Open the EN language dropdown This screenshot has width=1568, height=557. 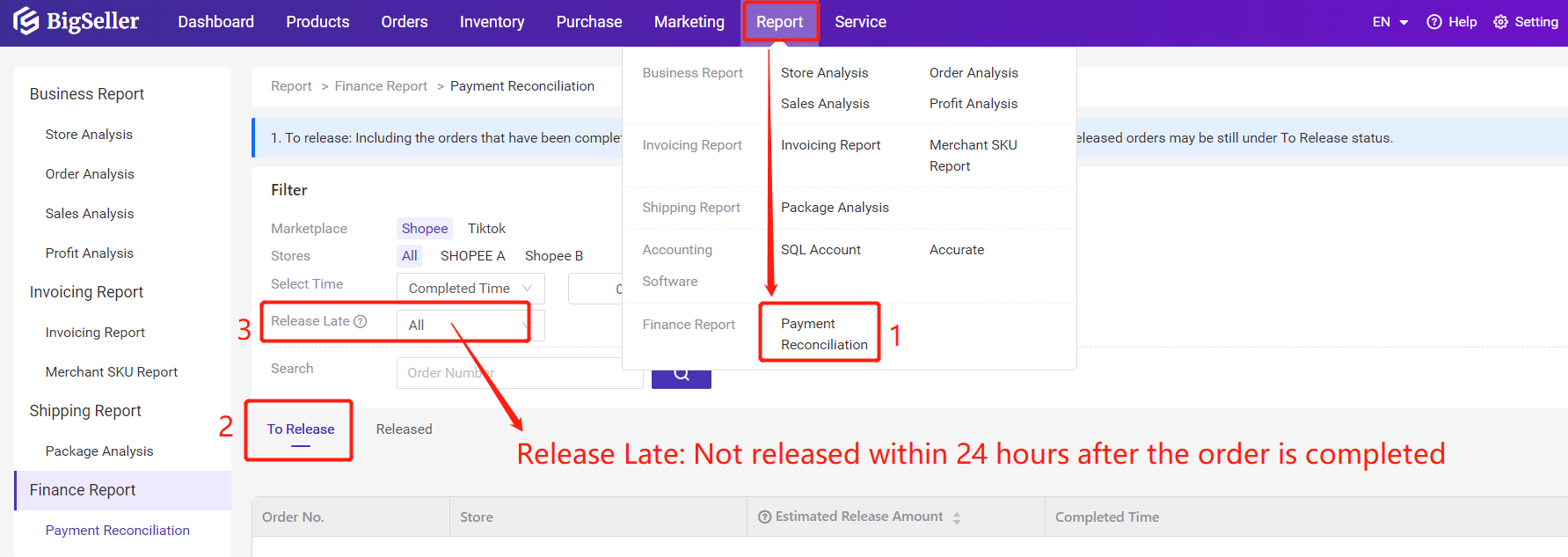[x=1389, y=22]
